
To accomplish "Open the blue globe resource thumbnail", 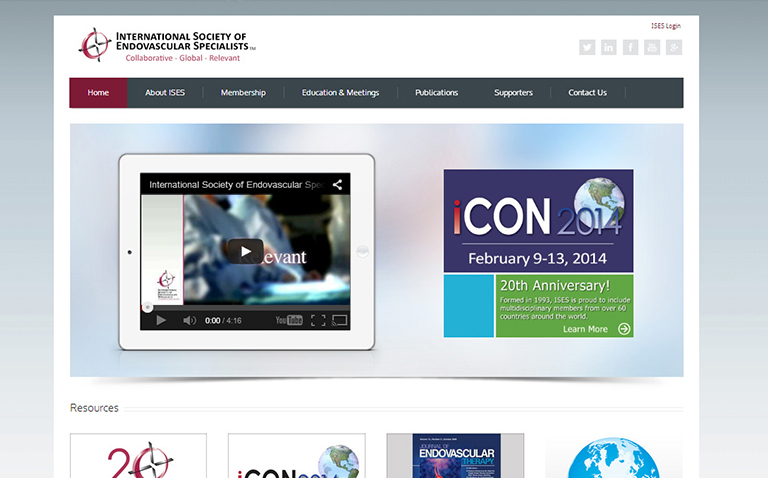I will [614, 457].
